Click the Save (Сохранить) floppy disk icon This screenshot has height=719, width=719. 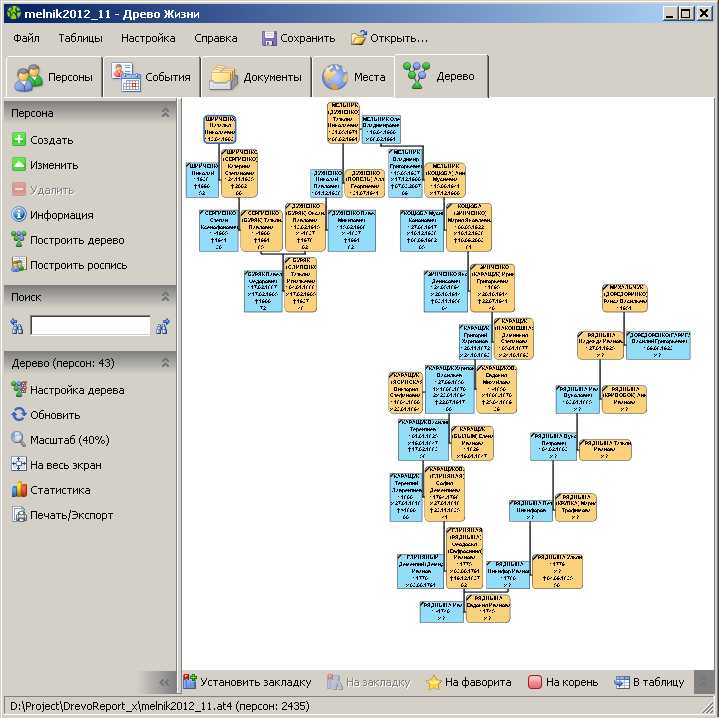(269, 38)
